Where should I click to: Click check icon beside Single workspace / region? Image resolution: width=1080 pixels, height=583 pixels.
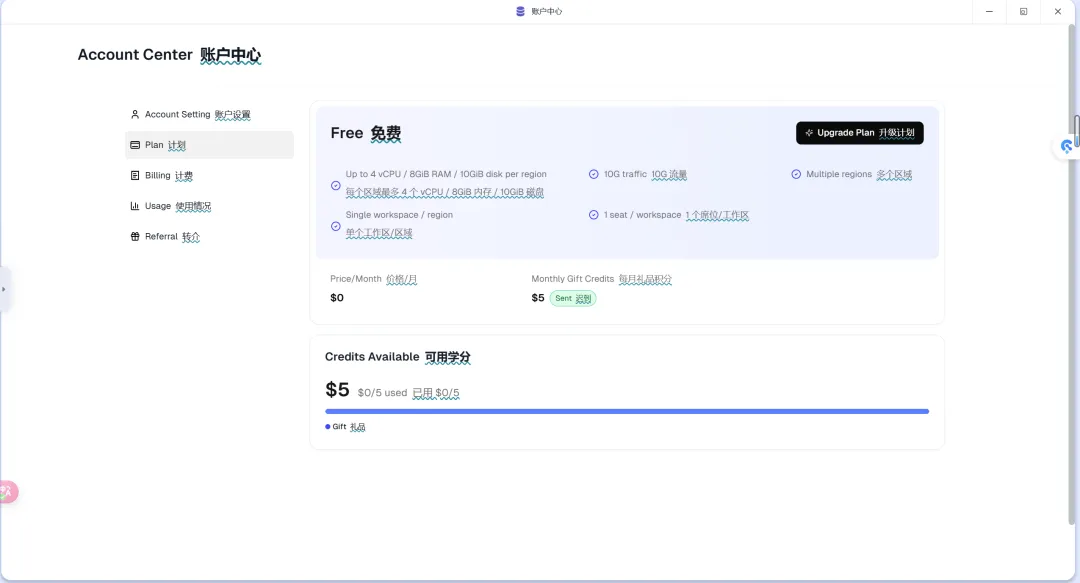click(335, 226)
